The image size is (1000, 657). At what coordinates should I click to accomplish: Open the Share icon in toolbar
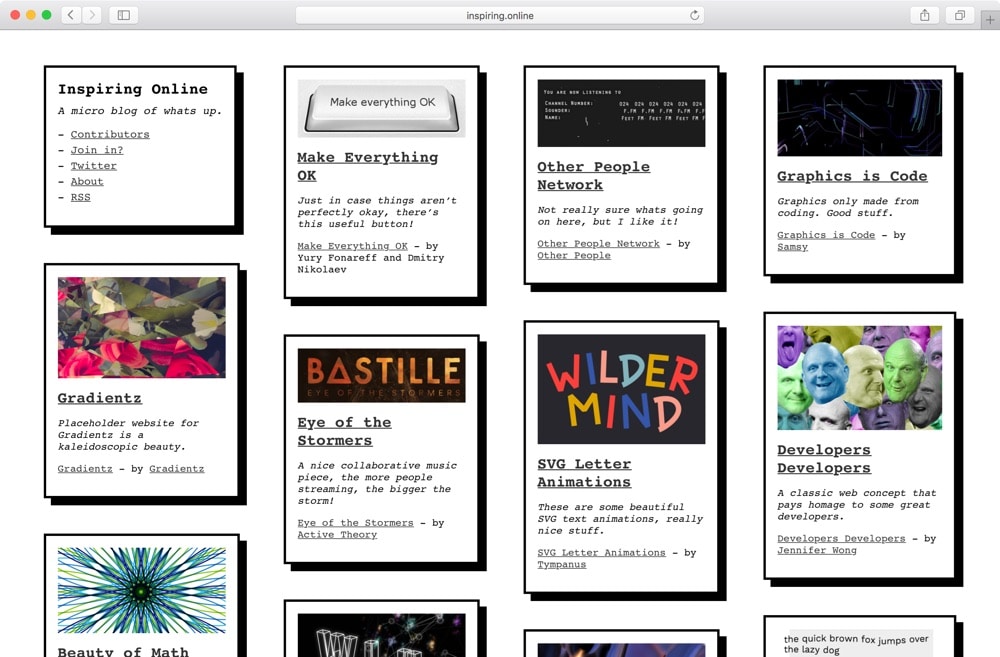tap(925, 15)
